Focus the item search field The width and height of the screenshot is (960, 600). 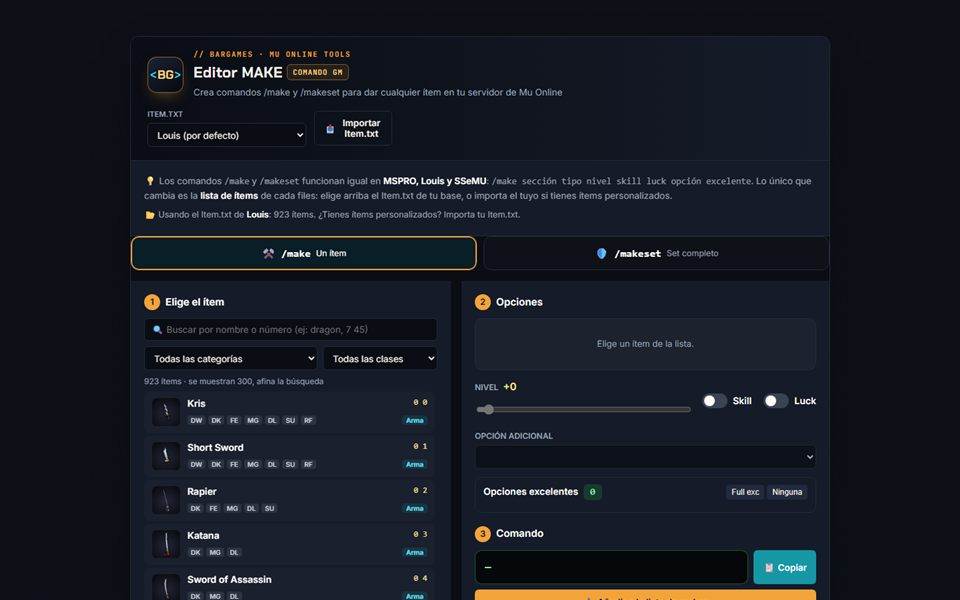coord(291,329)
